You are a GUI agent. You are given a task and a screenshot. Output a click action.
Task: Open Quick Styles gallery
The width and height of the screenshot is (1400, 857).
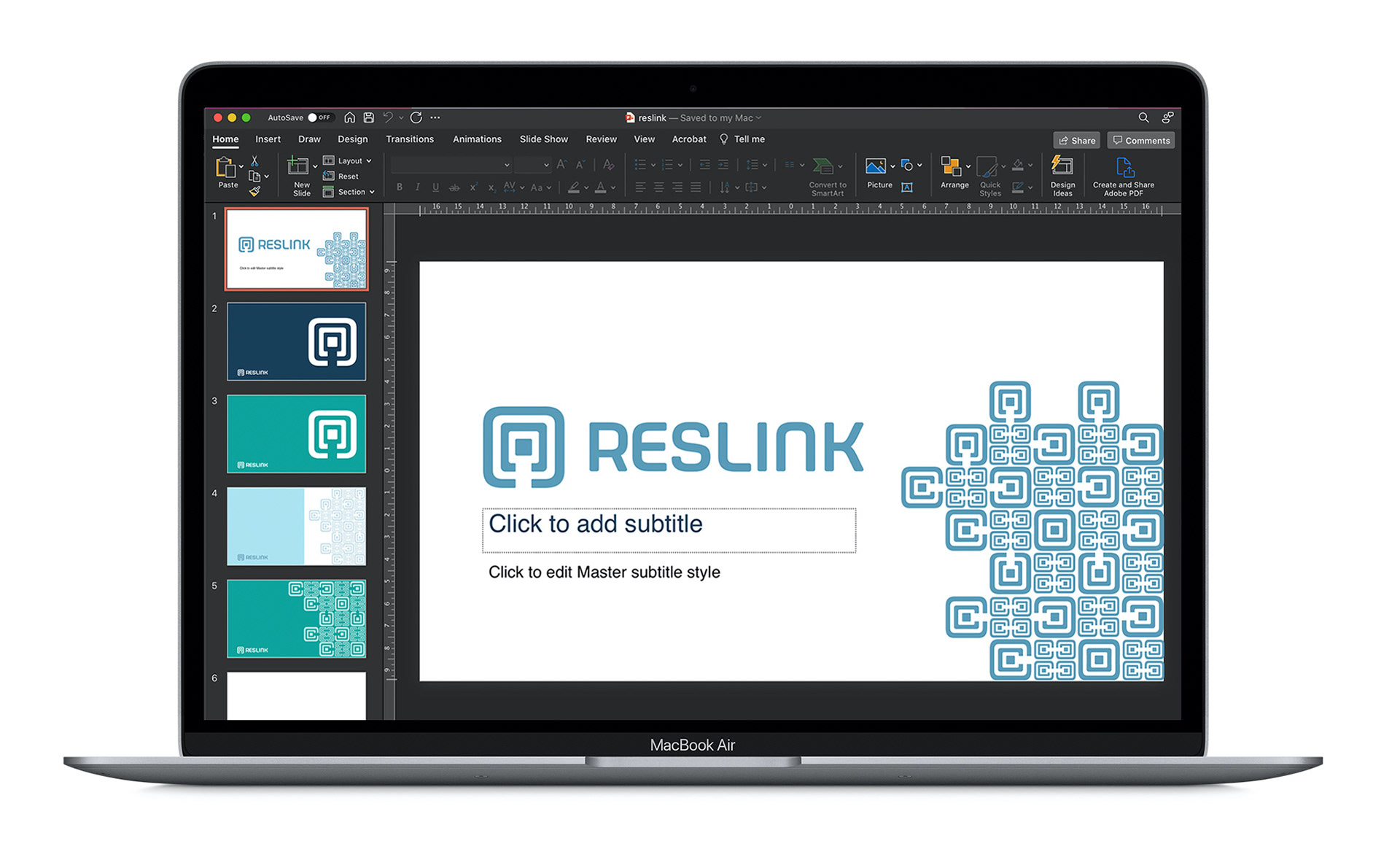tap(989, 177)
